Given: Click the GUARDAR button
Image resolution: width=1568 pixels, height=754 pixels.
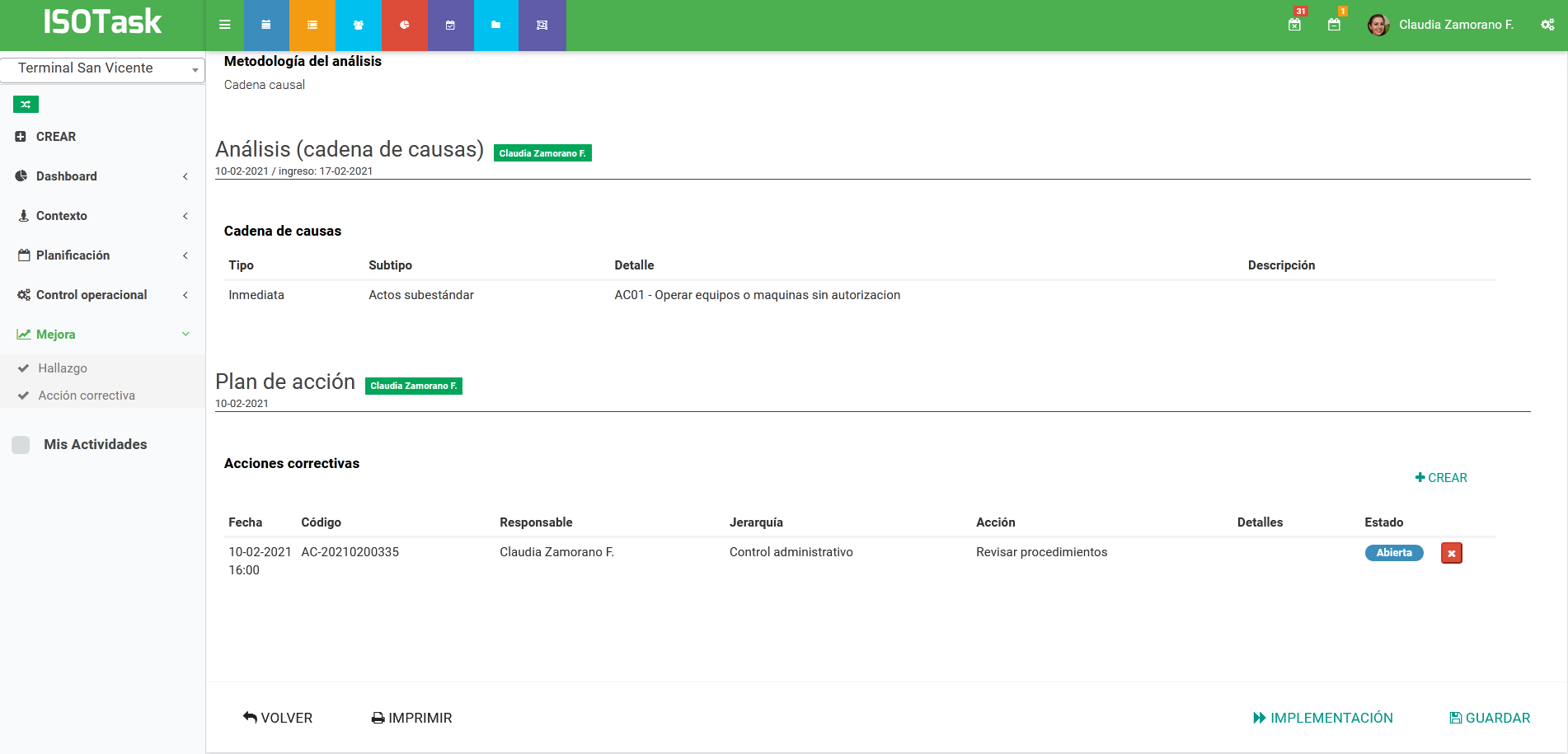Looking at the screenshot, I should coord(1490,718).
